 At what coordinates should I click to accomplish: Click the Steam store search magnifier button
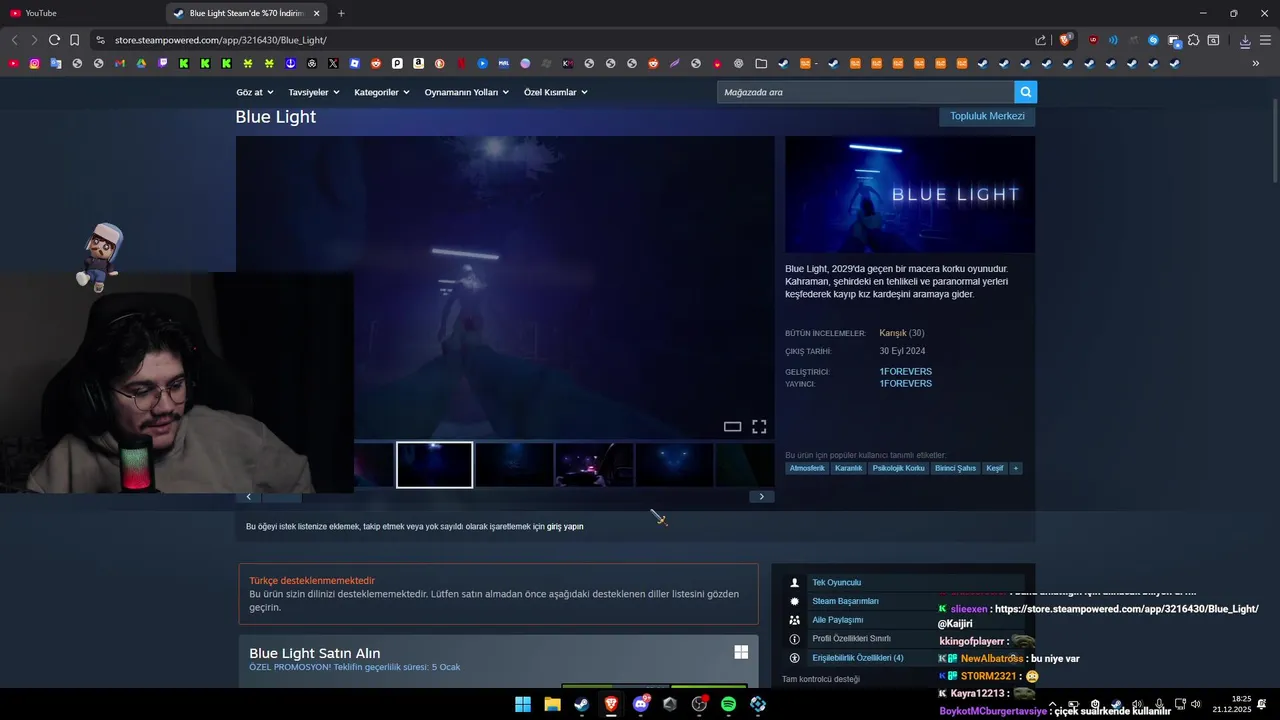point(1025,92)
